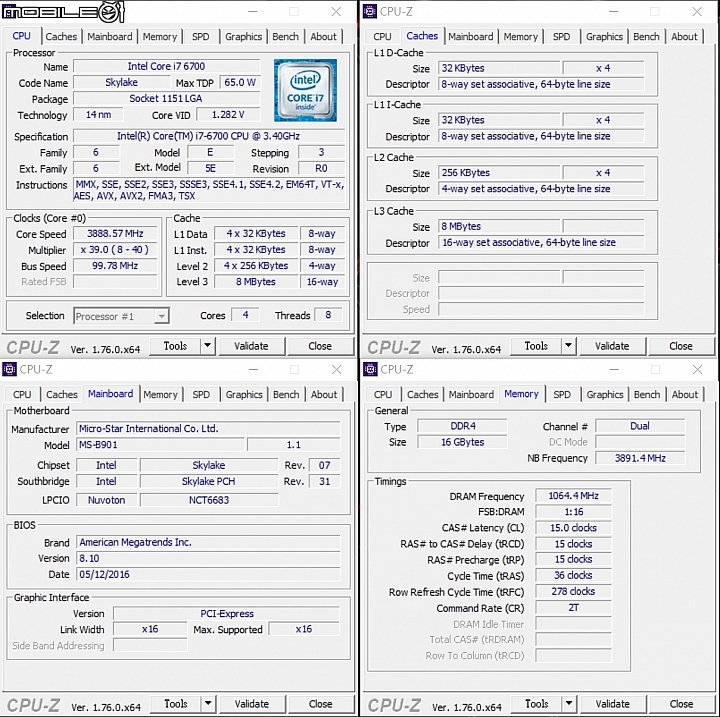Switch to Graphics tab in CPU window
The image size is (720, 717).
tap(243, 37)
